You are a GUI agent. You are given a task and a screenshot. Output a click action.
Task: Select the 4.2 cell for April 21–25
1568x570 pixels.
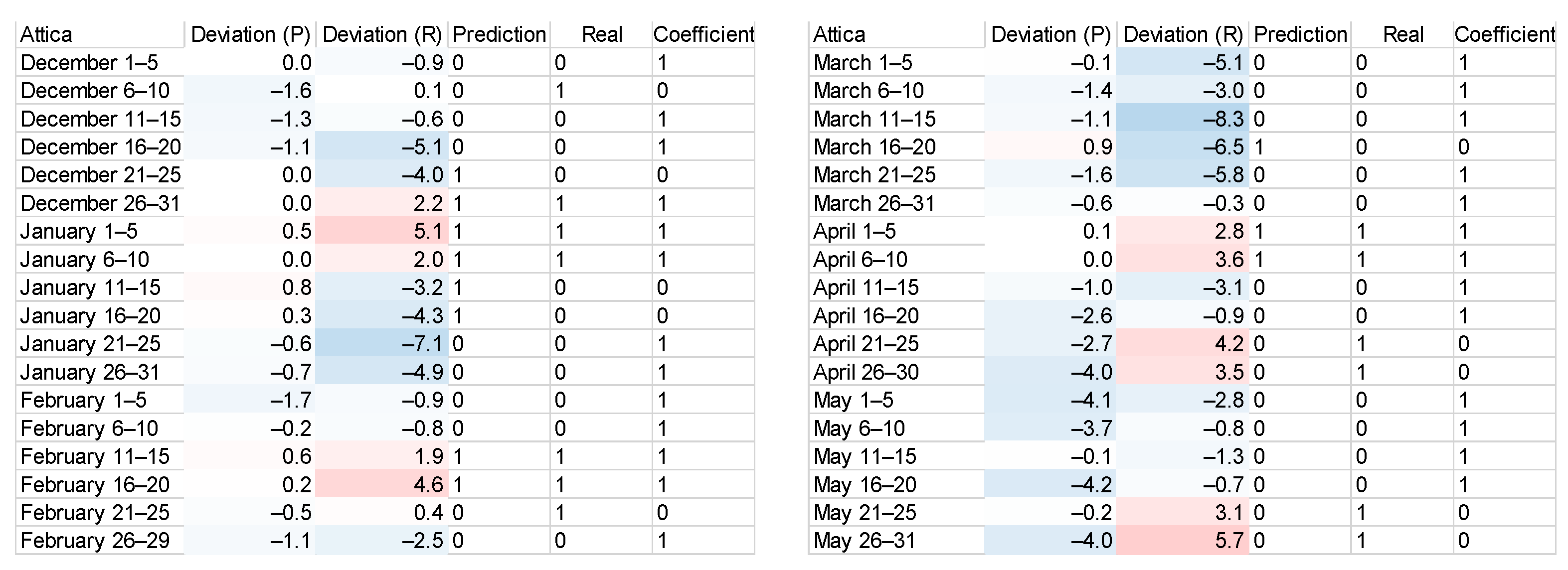pos(1228,344)
